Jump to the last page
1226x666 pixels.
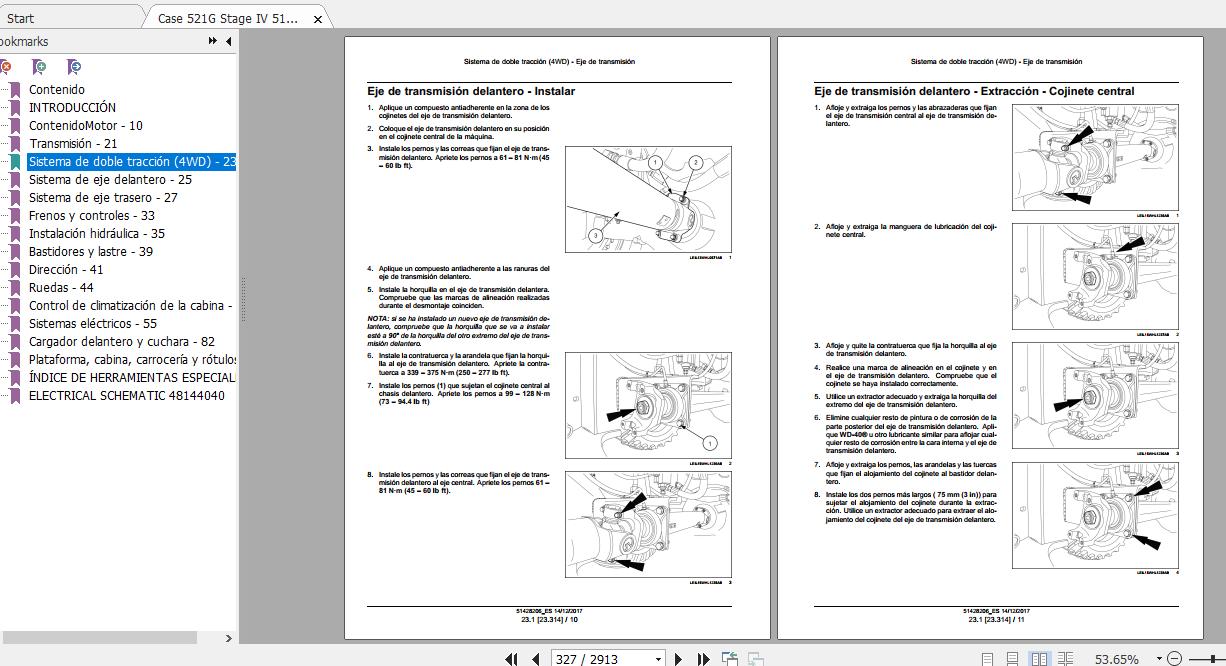click(x=703, y=659)
